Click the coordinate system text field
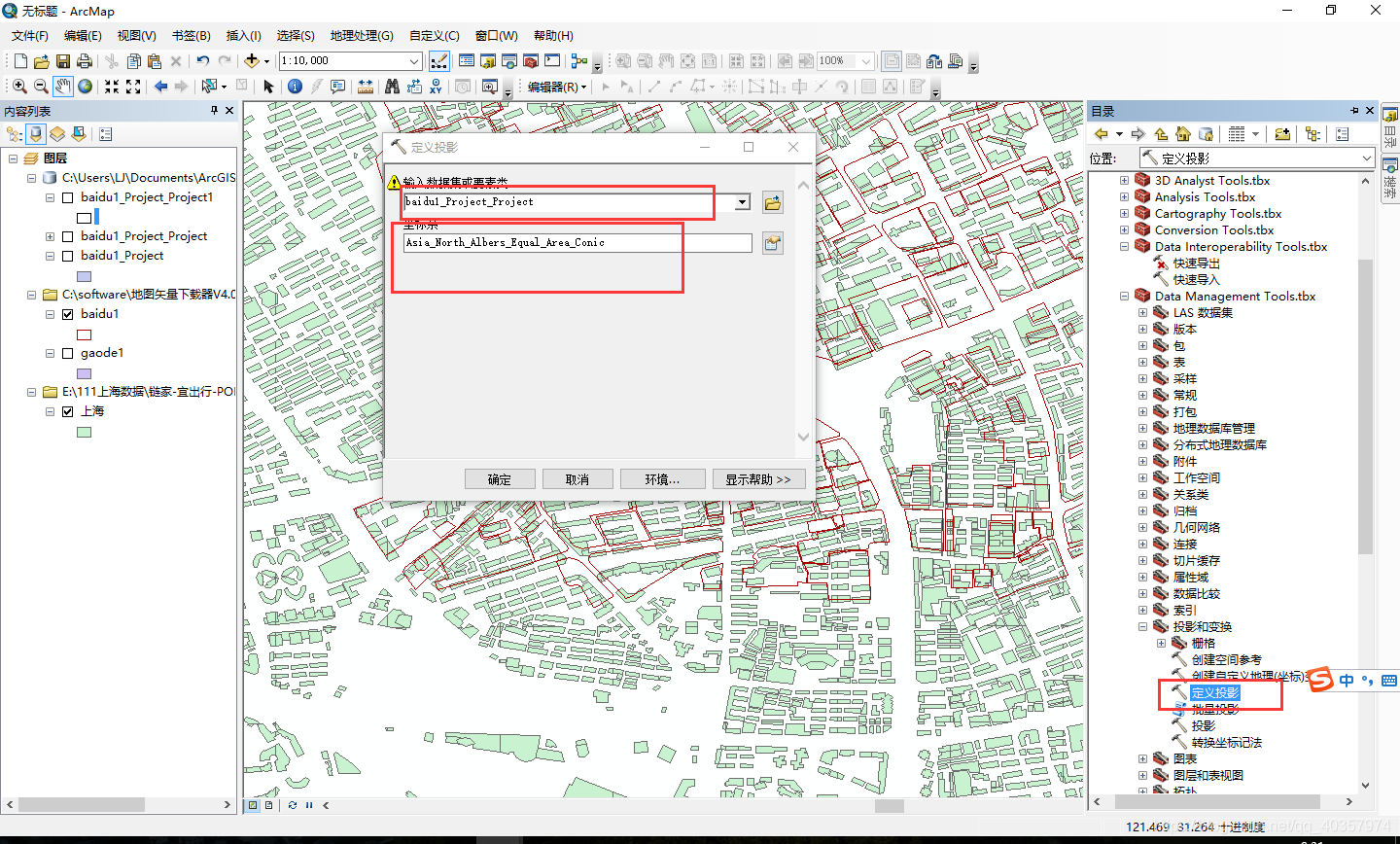Viewport: 1400px width, 844px height. [x=577, y=243]
